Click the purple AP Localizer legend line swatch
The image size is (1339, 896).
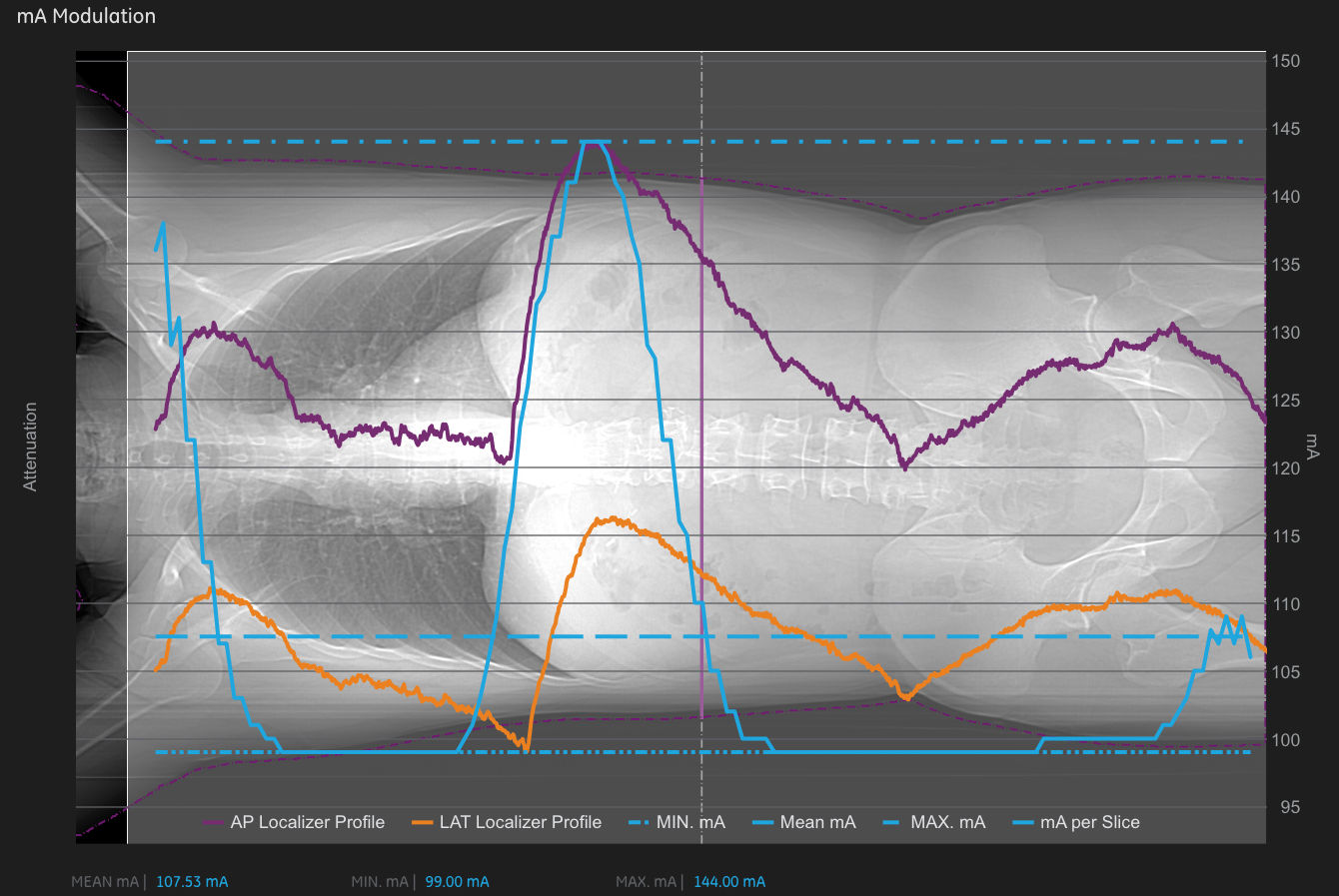(x=213, y=823)
